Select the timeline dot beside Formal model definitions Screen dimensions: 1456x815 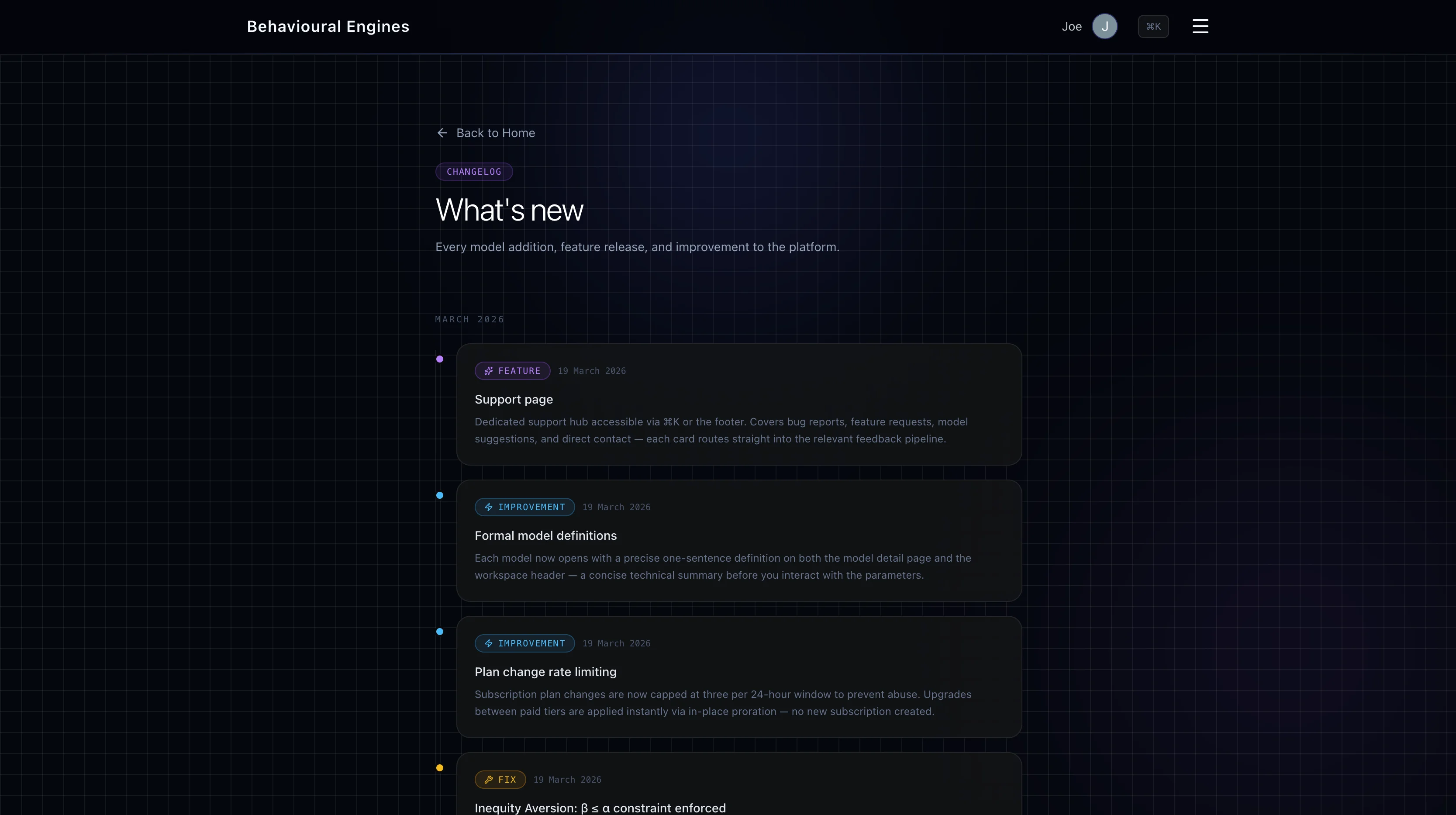[440, 495]
